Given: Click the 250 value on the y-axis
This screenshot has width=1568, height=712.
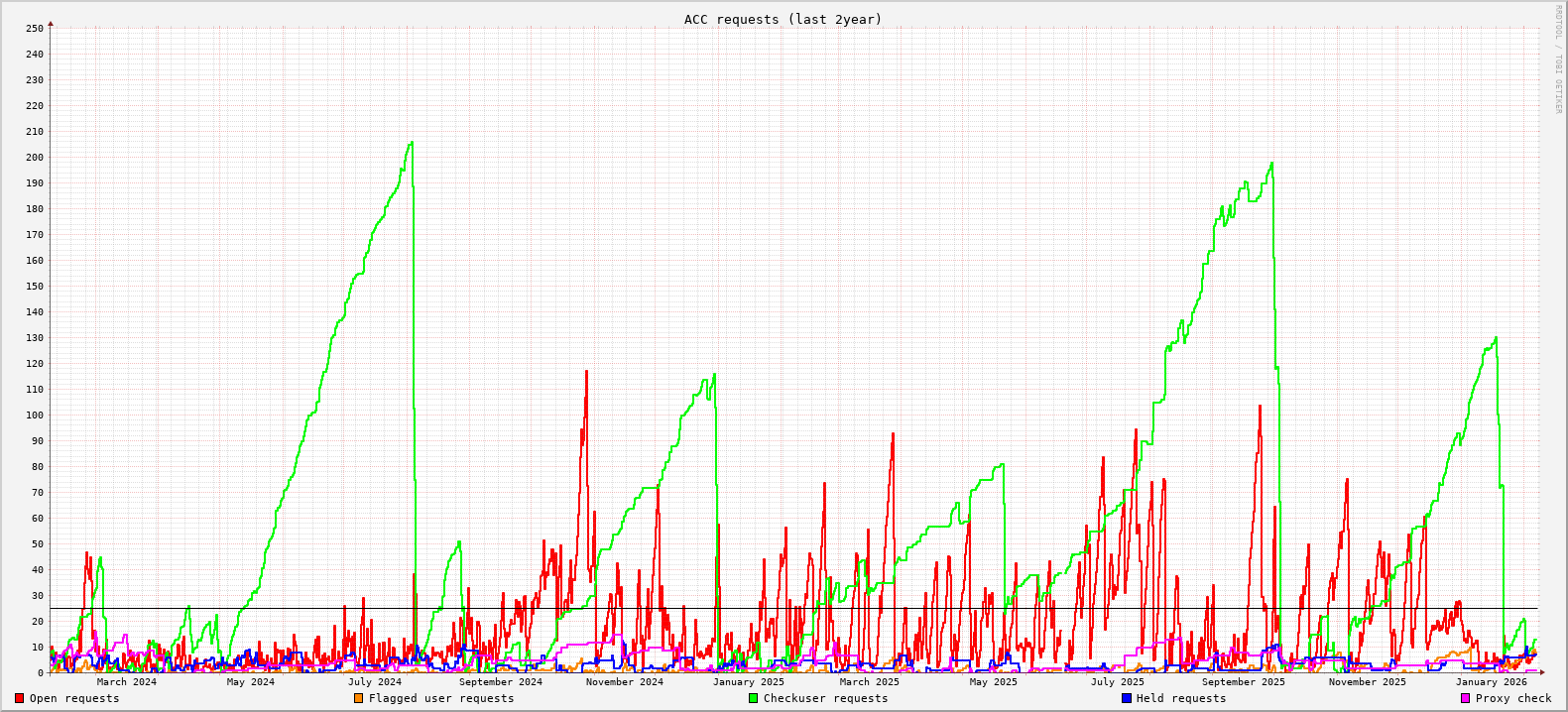Looking at the screenshot, I should (x=34, y=28).
